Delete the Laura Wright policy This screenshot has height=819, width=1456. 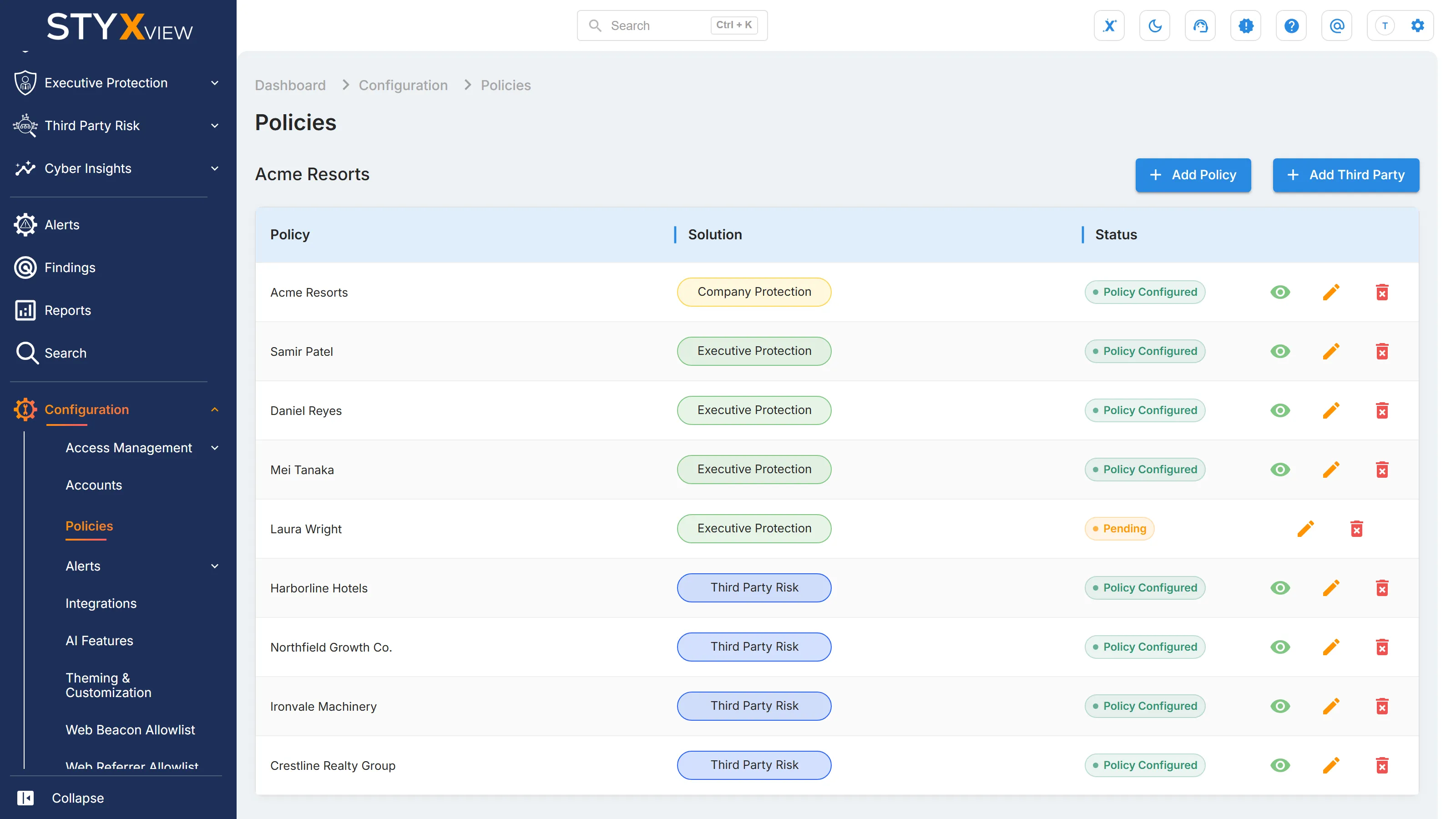click(1356, 529)
